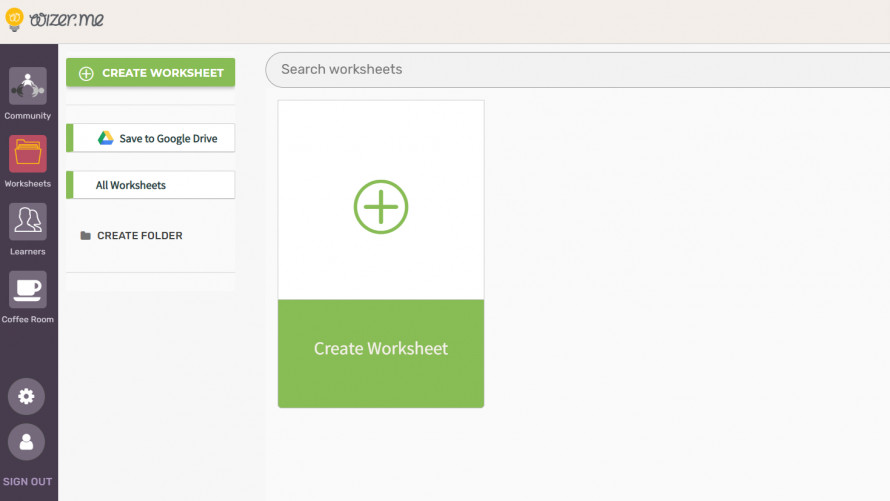Open the Community section icon
The width and height of the screenshot is (890, 501).
[27, 86]
